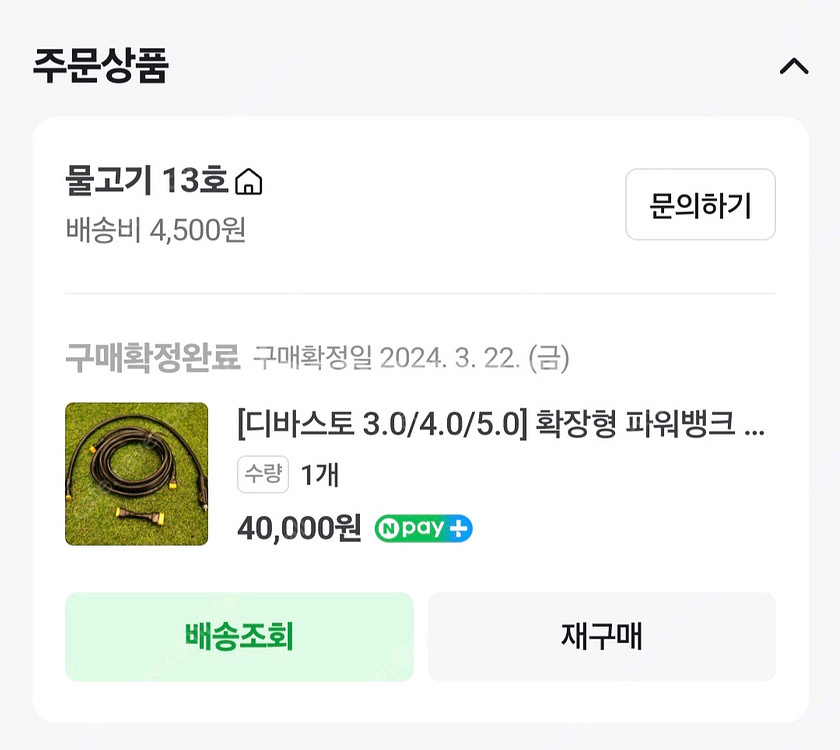Click the 40,000원 price
This screenshot has height=750, width=840.
299,528
